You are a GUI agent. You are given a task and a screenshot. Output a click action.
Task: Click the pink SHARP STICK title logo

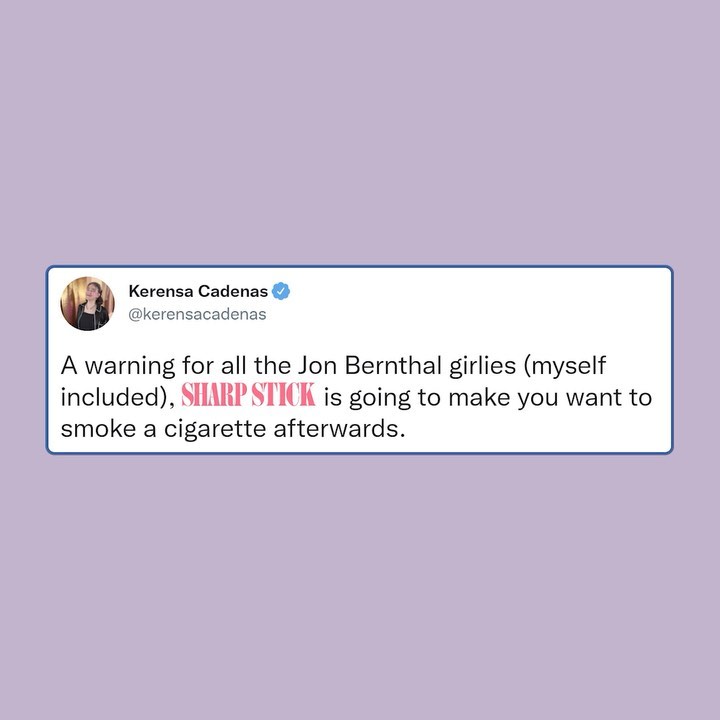248,395
